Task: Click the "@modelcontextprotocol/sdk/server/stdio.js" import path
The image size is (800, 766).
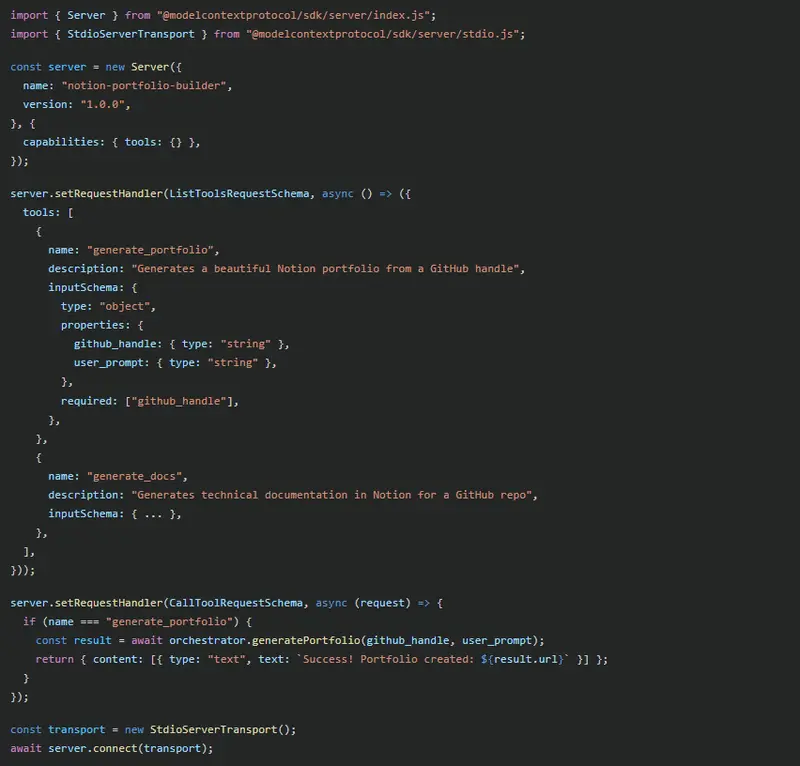Action: tap(383, 34)
